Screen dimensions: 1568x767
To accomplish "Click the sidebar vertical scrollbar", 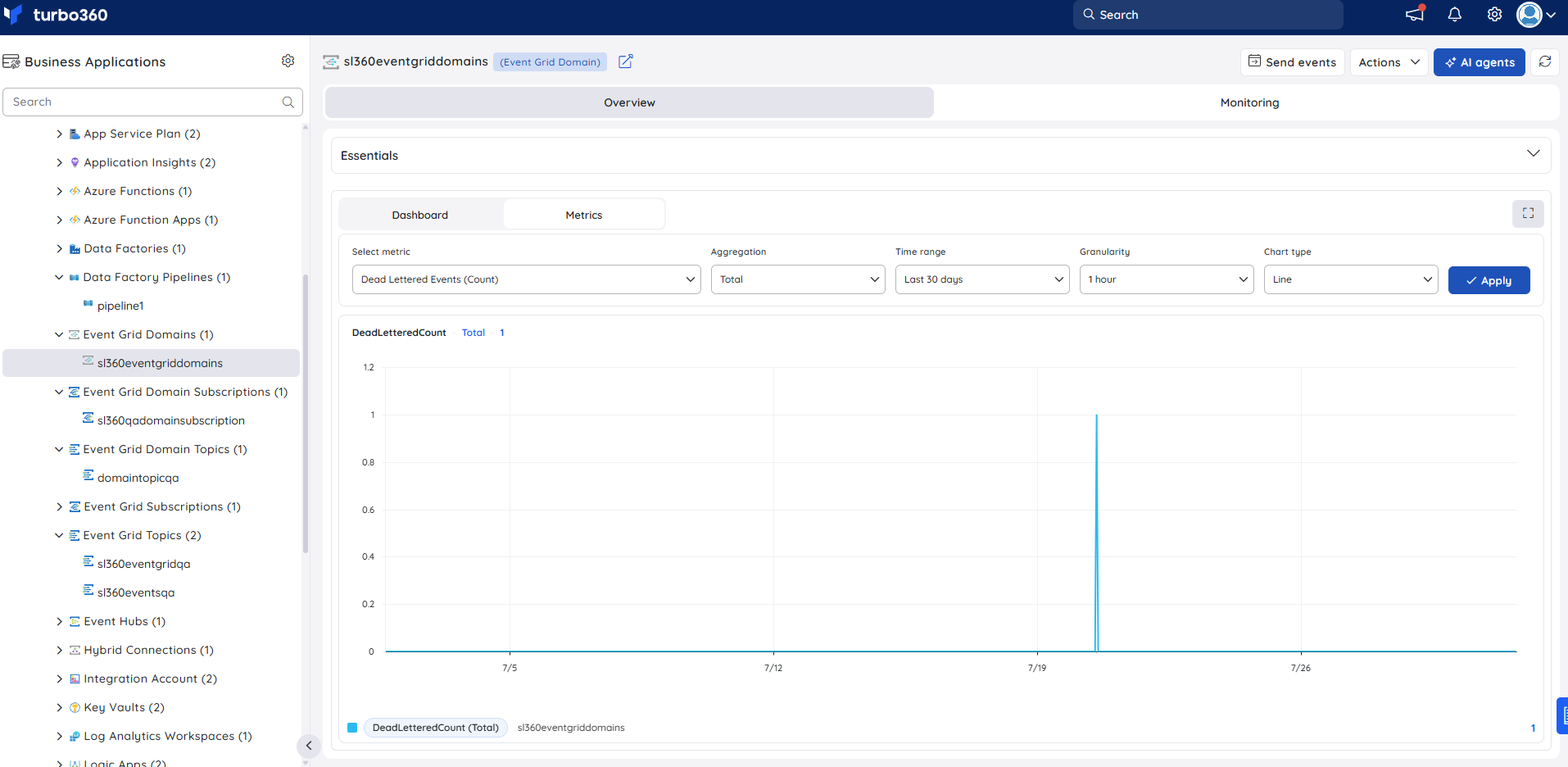I will [x=306, y=414].
